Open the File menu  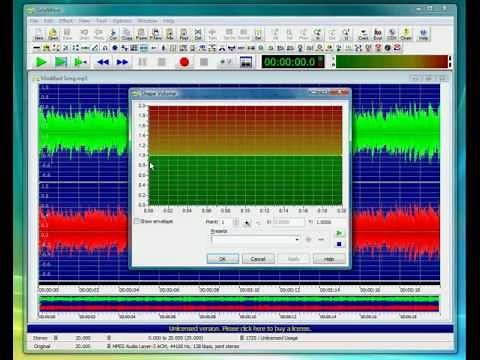pyautogui.click(x=35, y=21)
